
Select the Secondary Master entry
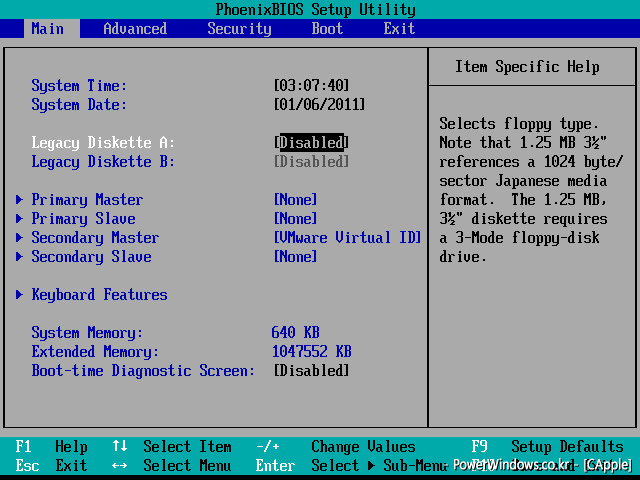coord(95,238)
